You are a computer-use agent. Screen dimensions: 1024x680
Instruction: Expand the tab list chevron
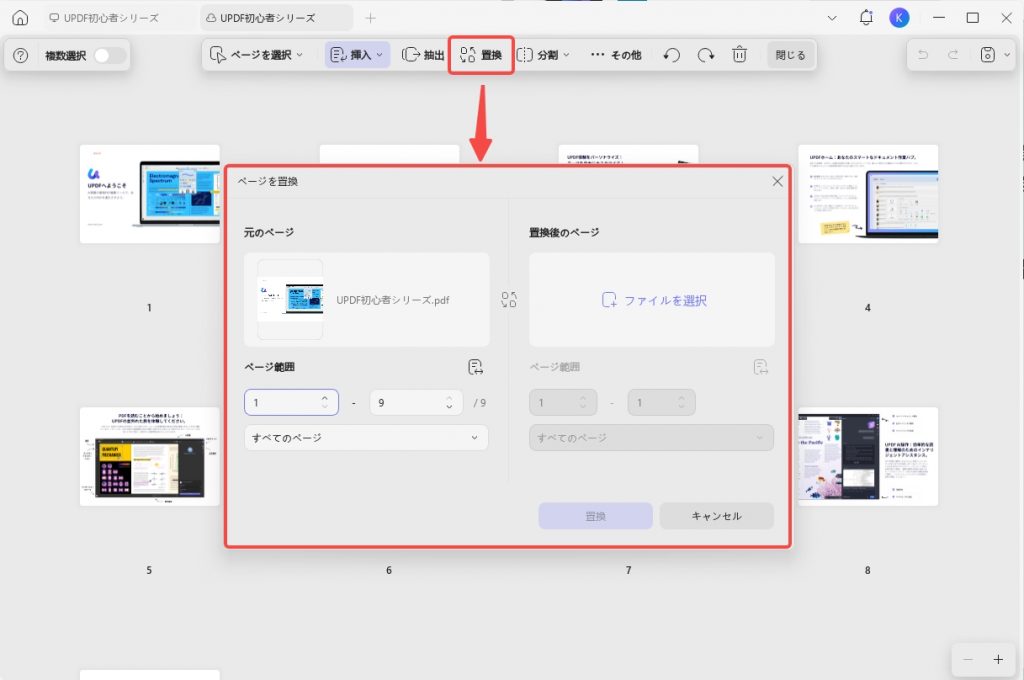(832, 18)
